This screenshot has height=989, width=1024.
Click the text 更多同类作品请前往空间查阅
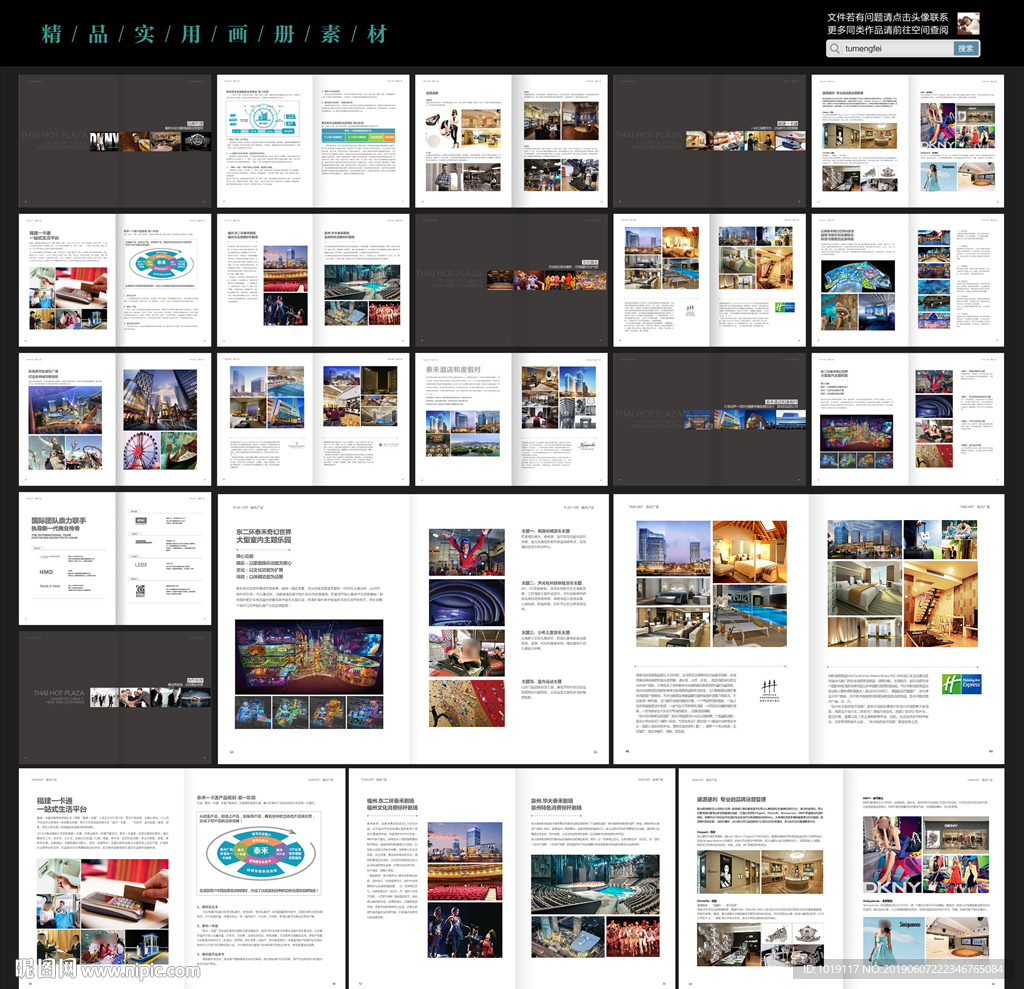coord(888,30)
